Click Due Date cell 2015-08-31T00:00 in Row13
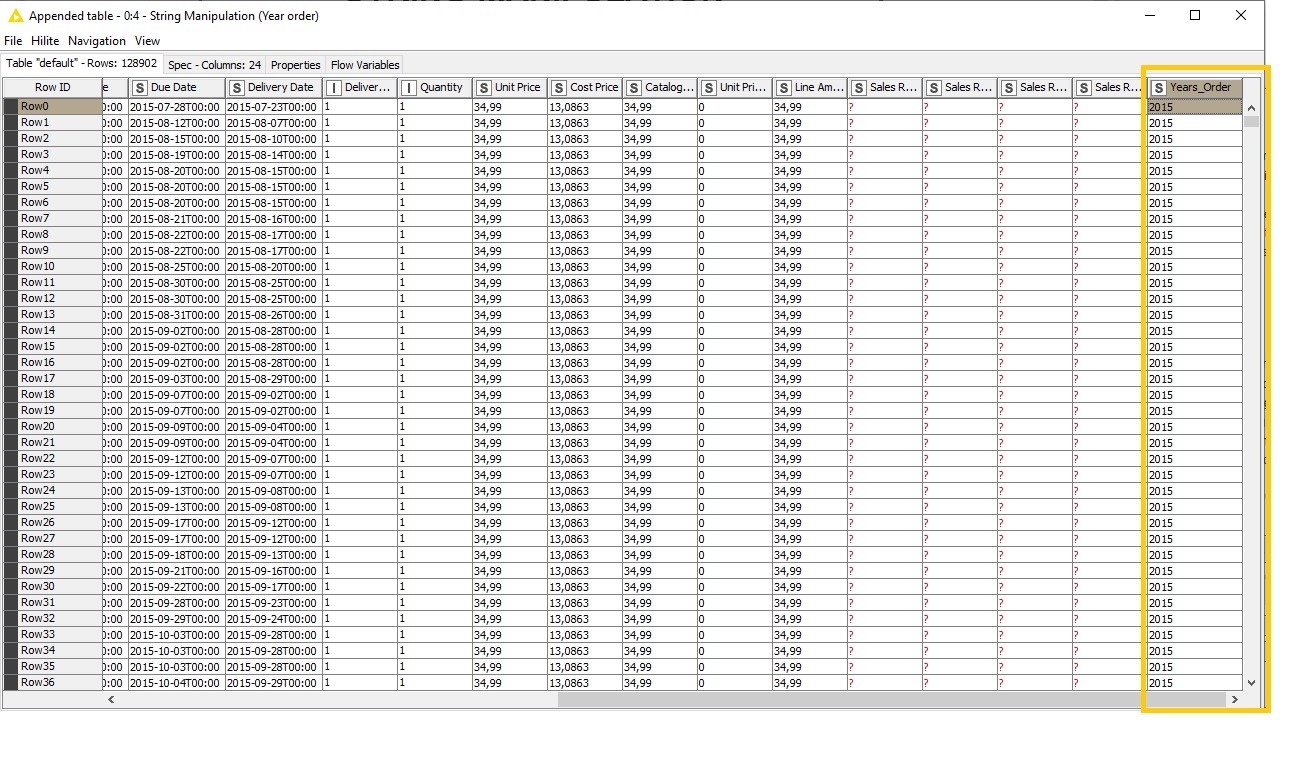The image size is (1292, 766). [177, 315]
